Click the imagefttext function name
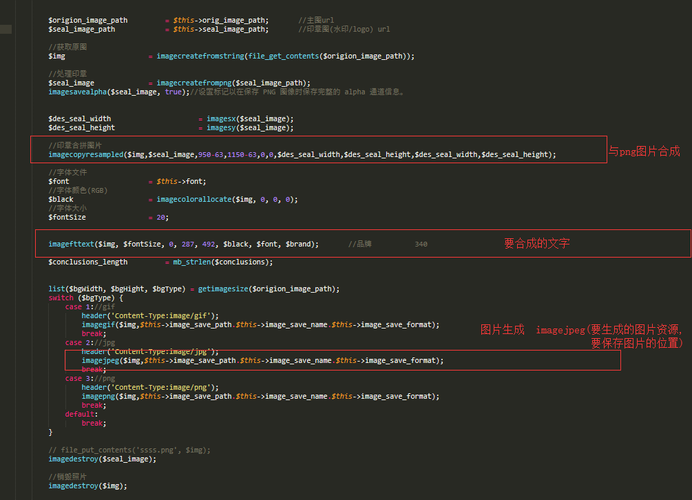The height and width of the screenshot is (500, 692). [71, 244]
